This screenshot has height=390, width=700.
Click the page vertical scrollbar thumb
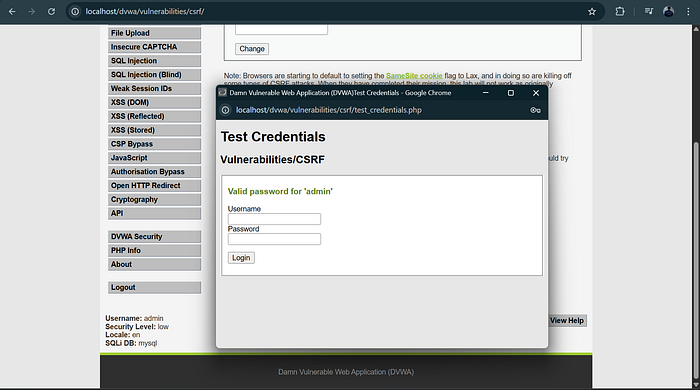click(696, 260)
